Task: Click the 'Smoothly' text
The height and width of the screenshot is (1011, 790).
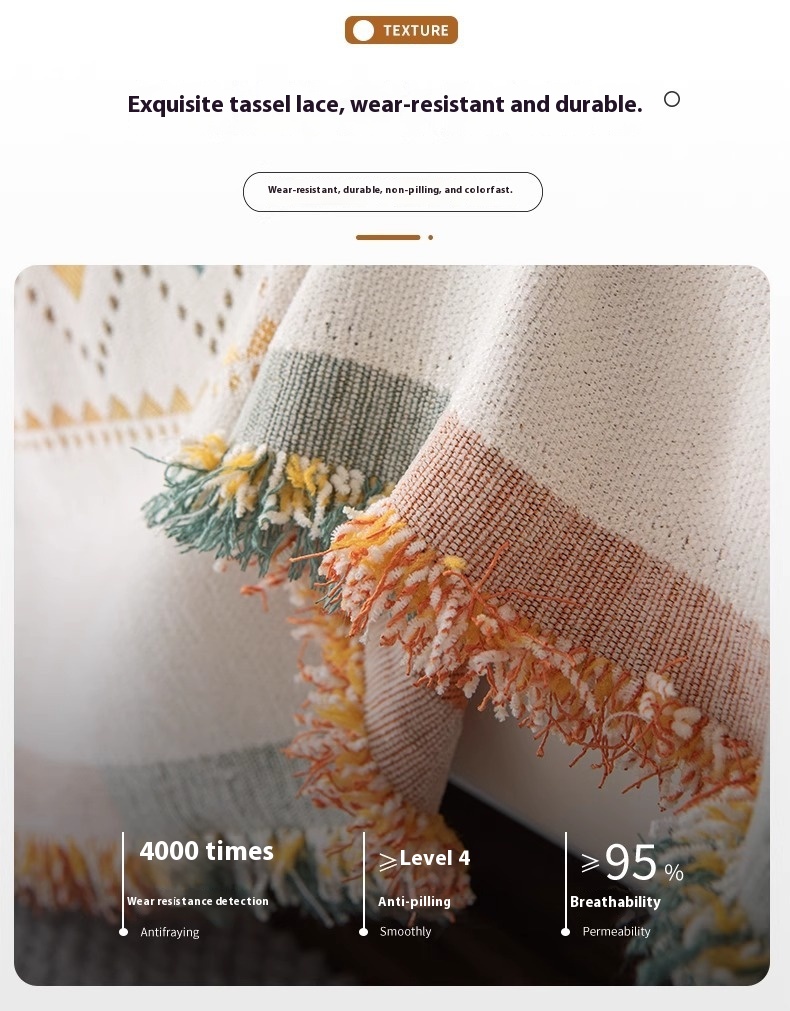Action: tap(405, 932)
